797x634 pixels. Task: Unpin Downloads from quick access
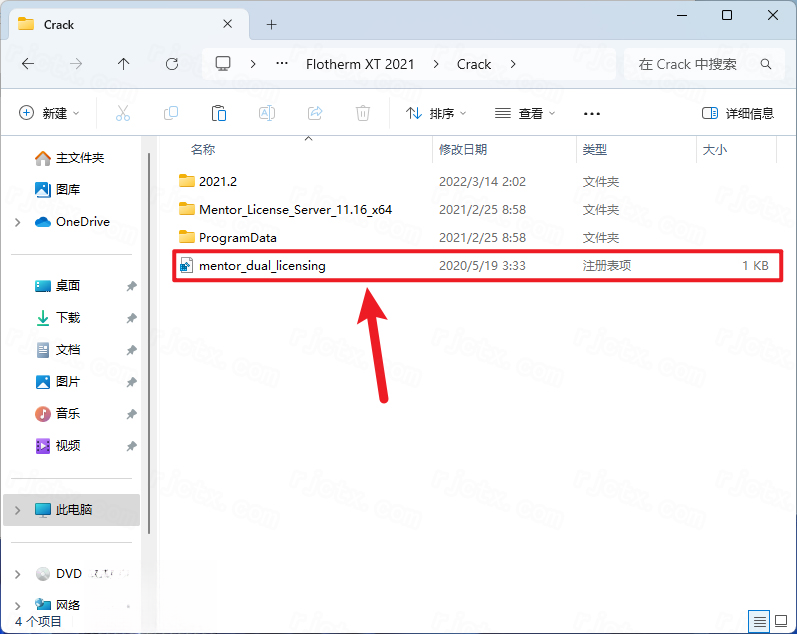pyautogui.click(x=132, y=318)
